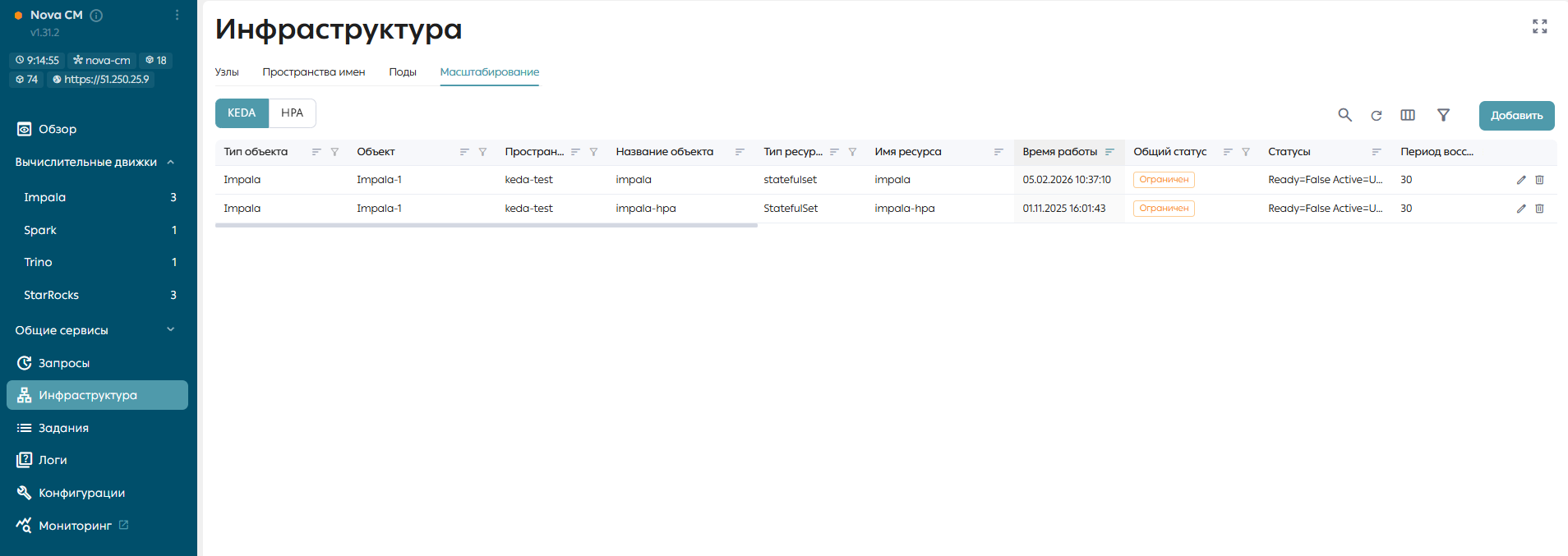Open the toolbar filter funnel
Screen dimensions: 1568x556
pos(1443,115)
